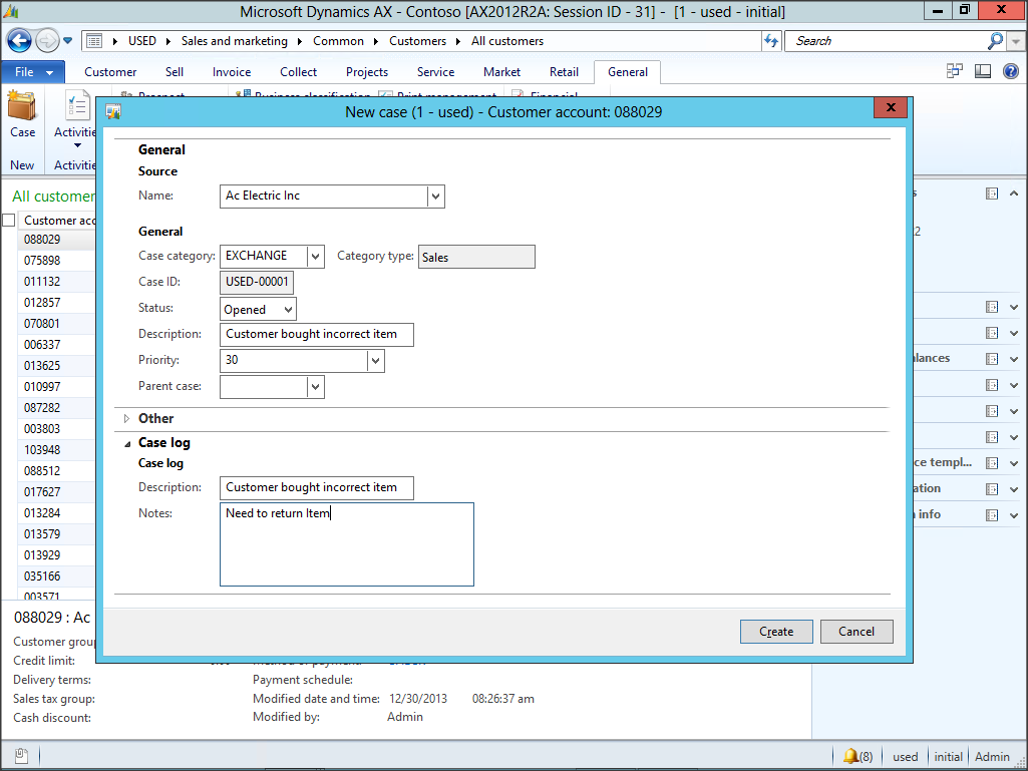Open the Name dropdown showing Ac Electric Inc

[x=435, y=196]
